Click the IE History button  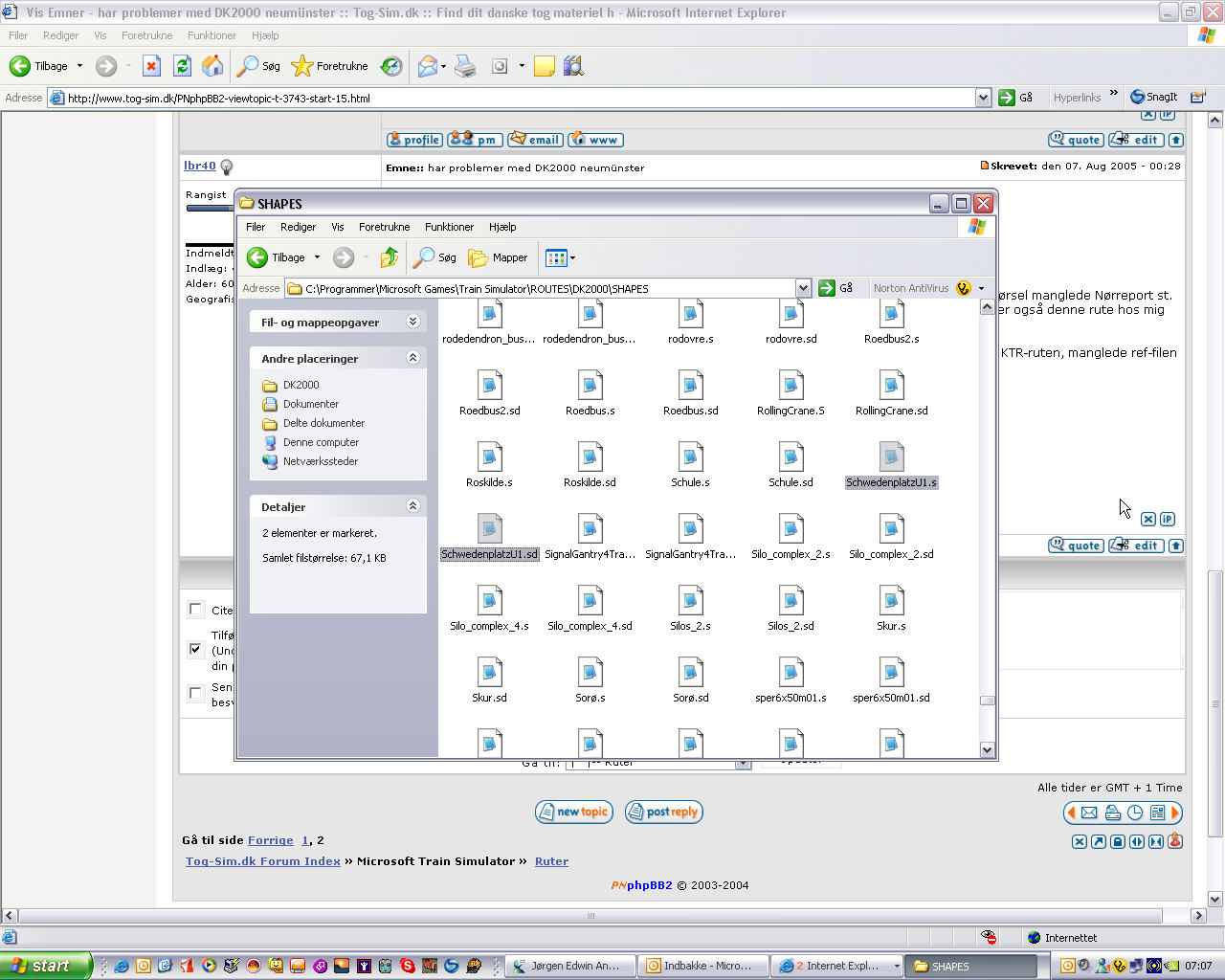(391, 66)
